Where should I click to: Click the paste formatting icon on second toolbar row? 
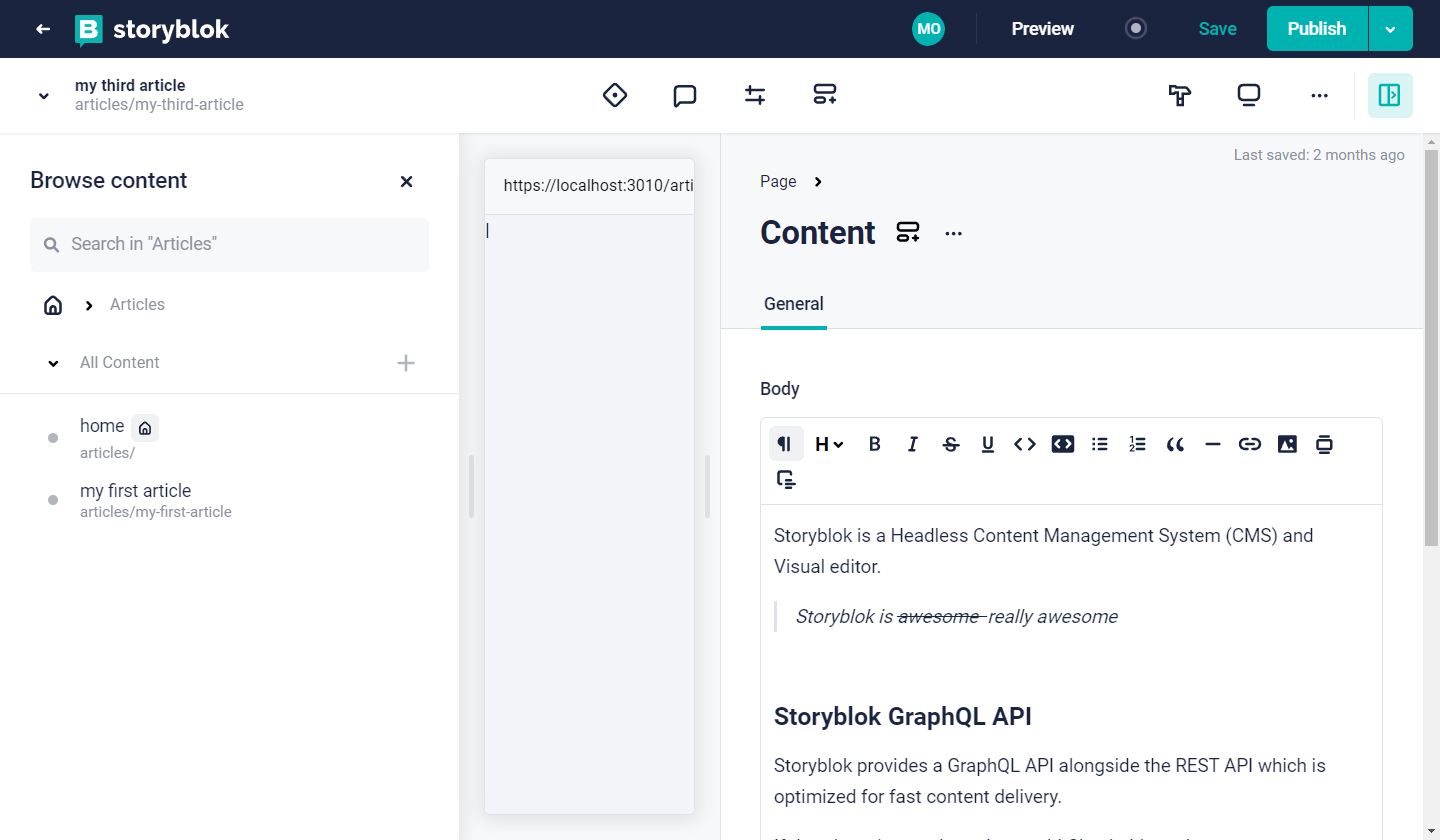point(786,480)
